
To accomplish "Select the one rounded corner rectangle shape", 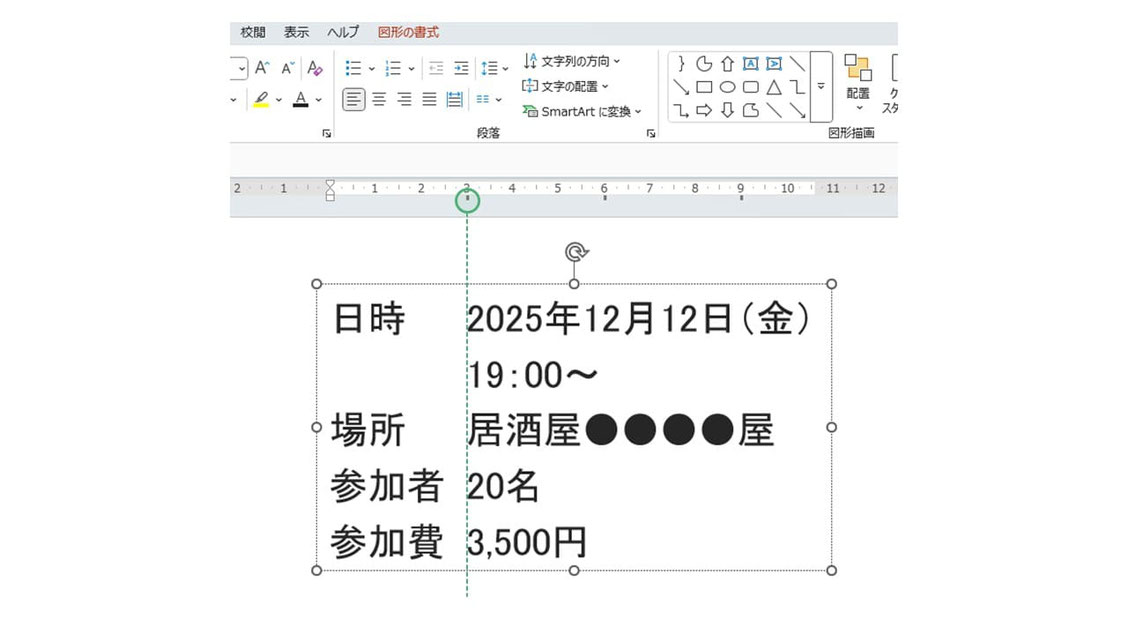I will click(750, 110).
